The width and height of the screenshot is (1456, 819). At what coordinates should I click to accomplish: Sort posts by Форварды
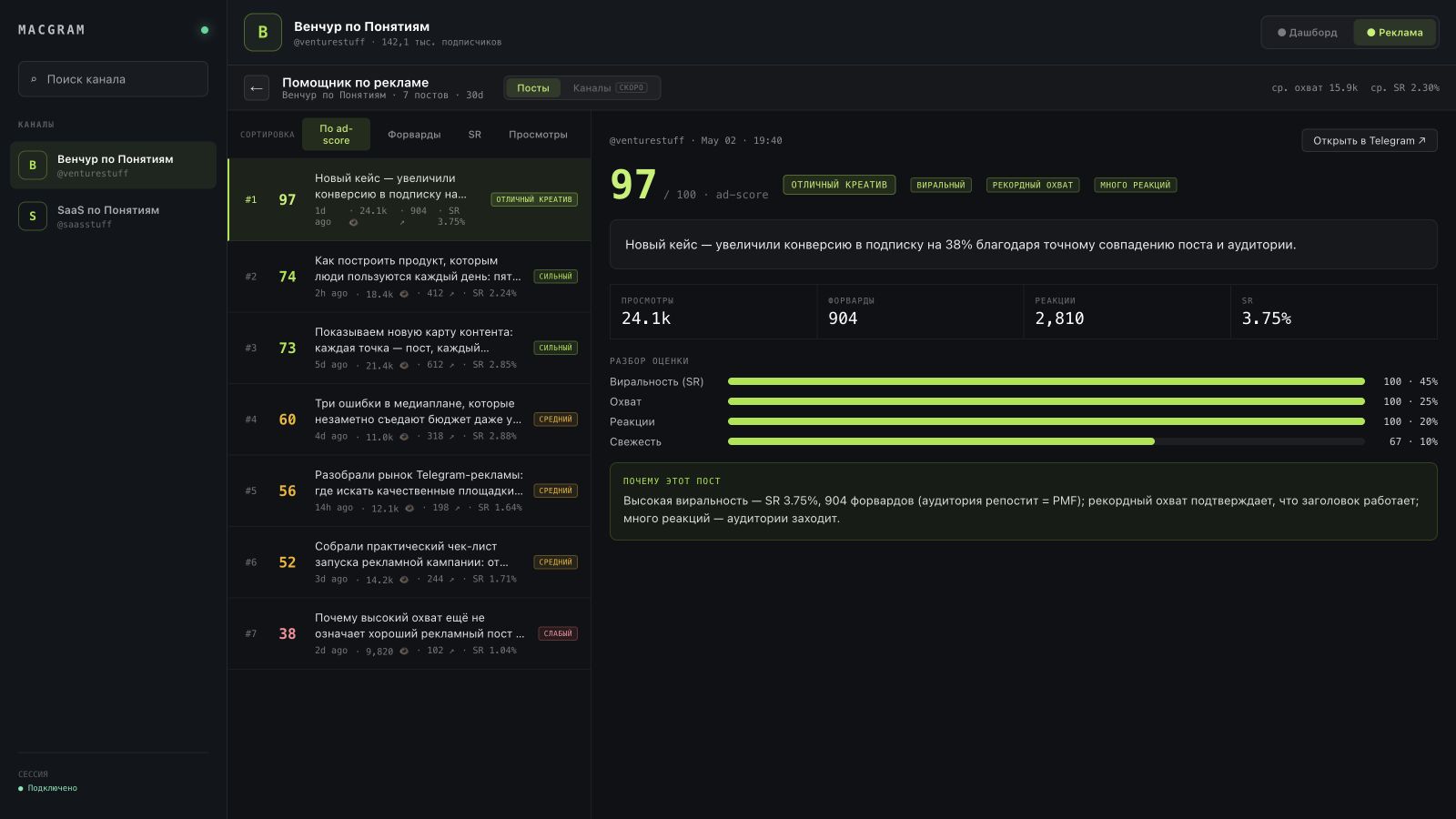pyautogui.click(x=414, y=135)
